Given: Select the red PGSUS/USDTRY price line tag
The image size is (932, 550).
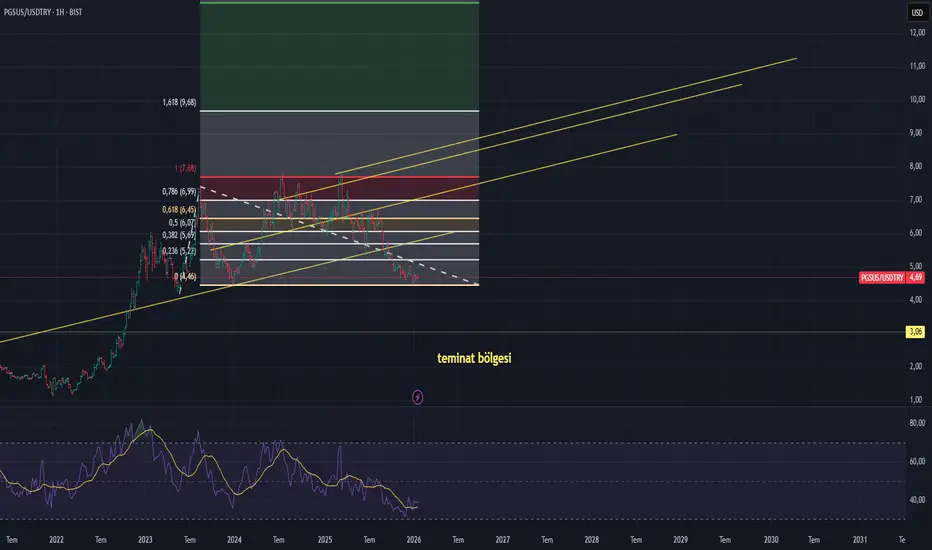Looking at the screenshot, I should tap(882, 278).
